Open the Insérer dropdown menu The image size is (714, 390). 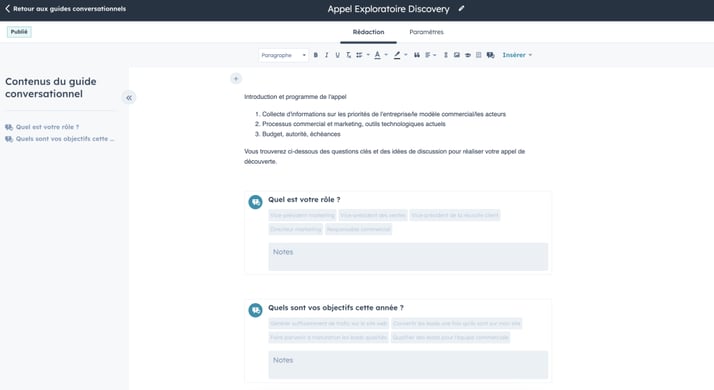[517, 55]
